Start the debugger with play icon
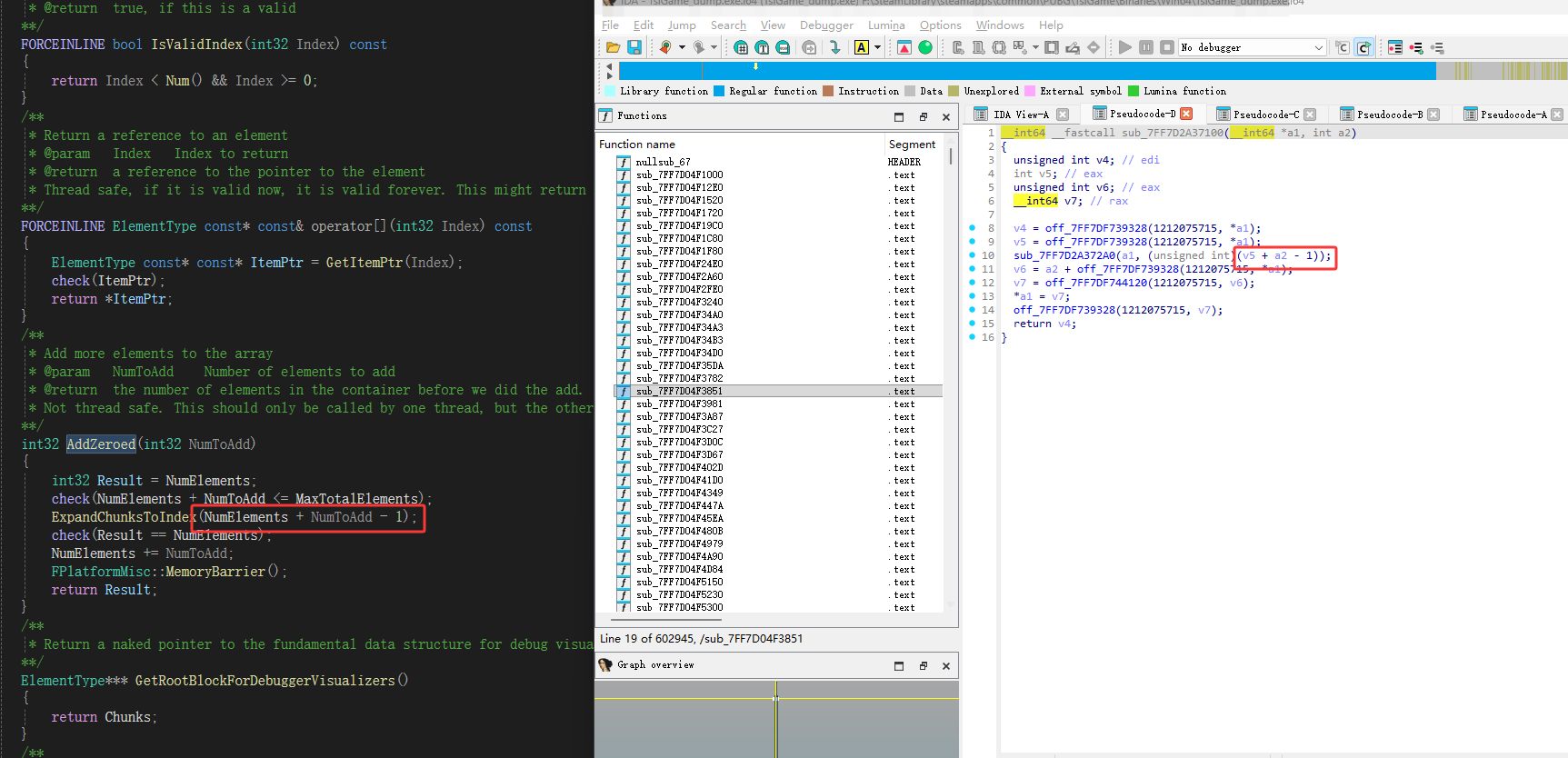Screen dimensions: 1568x758 point(1125,47)
